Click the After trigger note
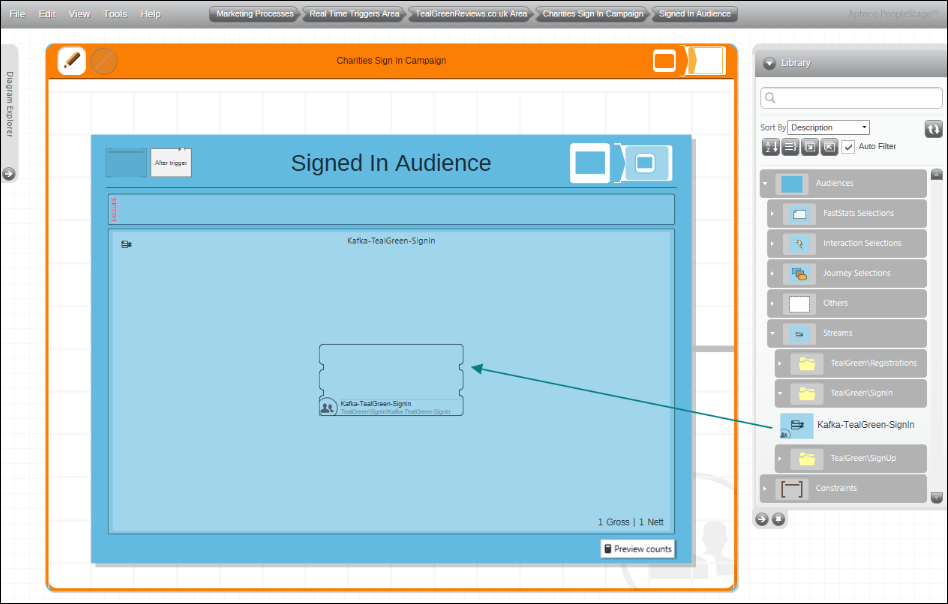 171,163
